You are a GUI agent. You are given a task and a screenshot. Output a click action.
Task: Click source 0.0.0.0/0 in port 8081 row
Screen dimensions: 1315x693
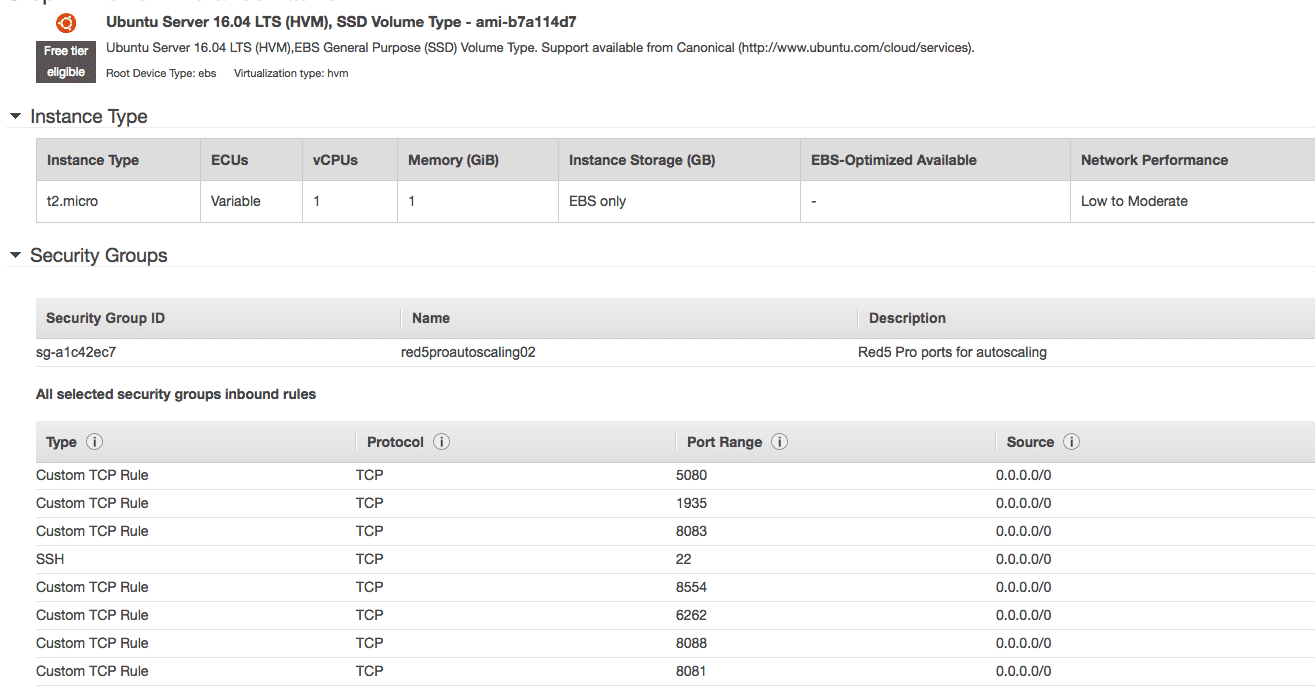click(1023, 671)
